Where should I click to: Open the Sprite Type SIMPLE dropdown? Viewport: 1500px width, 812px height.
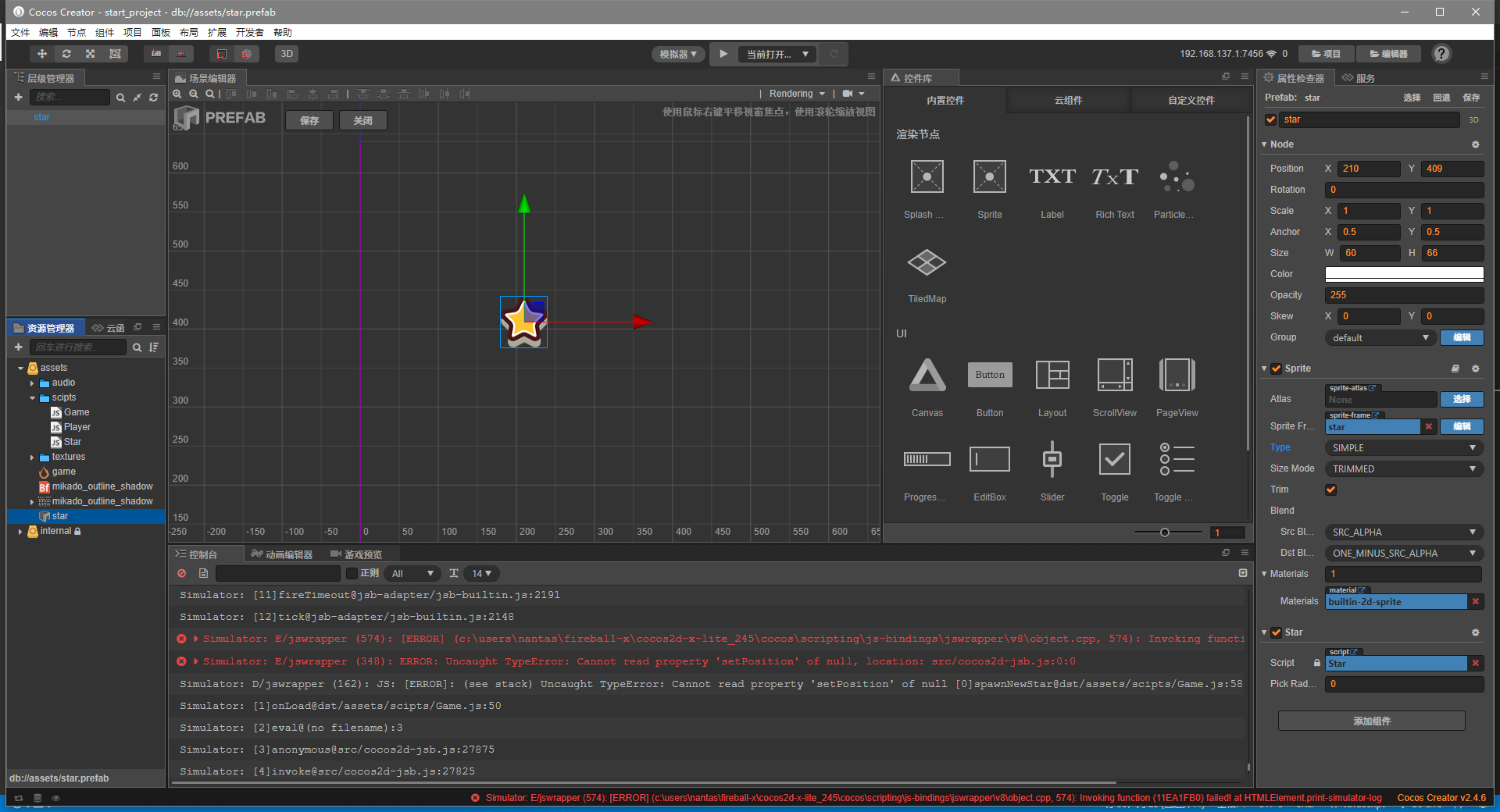click(1404, 447)
